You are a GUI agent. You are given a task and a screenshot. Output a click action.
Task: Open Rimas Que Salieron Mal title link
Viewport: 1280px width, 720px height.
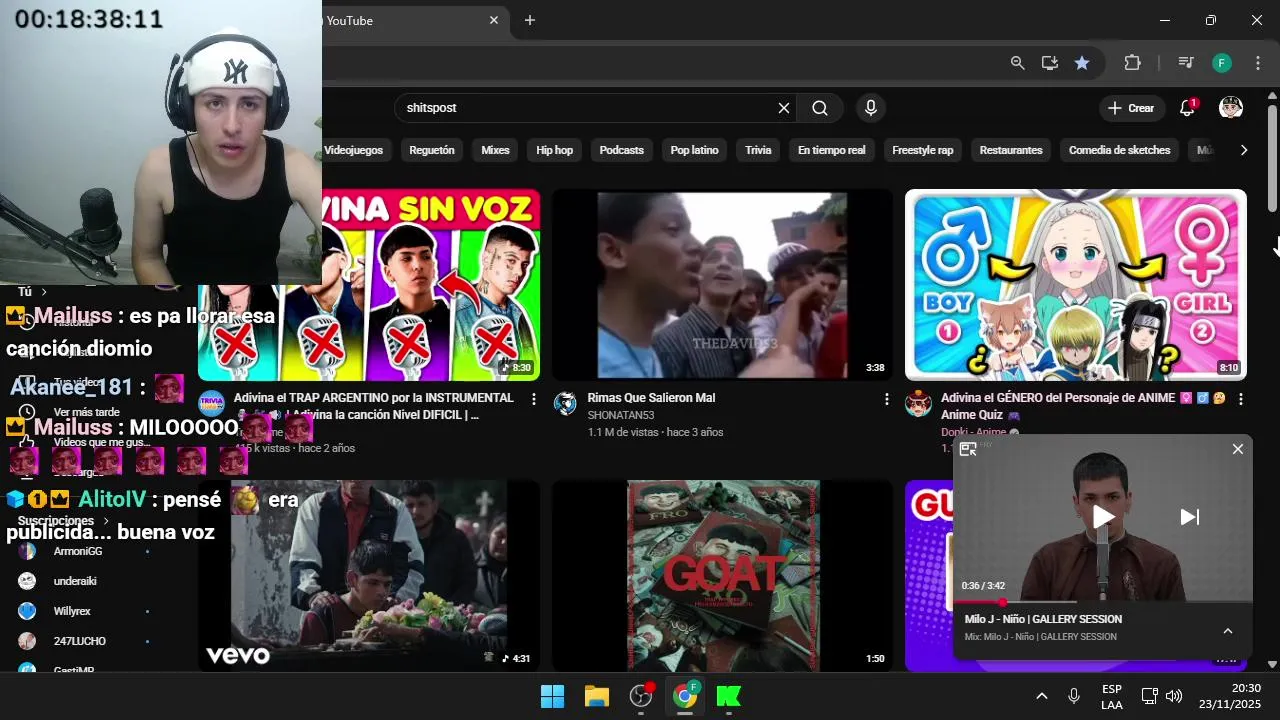pos(651,398)
